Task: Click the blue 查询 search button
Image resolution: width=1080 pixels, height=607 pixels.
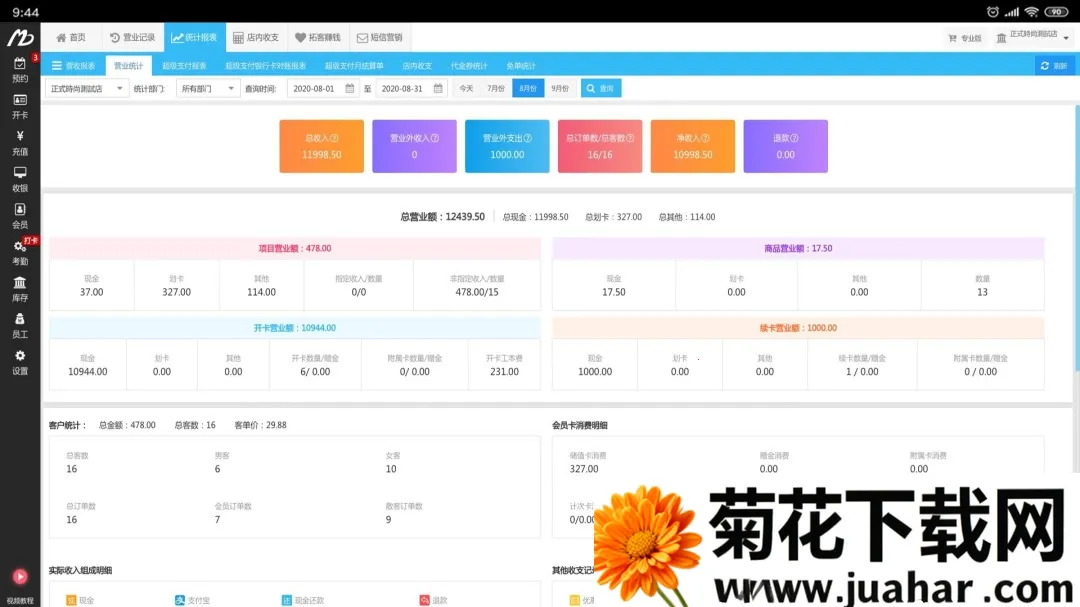Action: coord(600,88)
